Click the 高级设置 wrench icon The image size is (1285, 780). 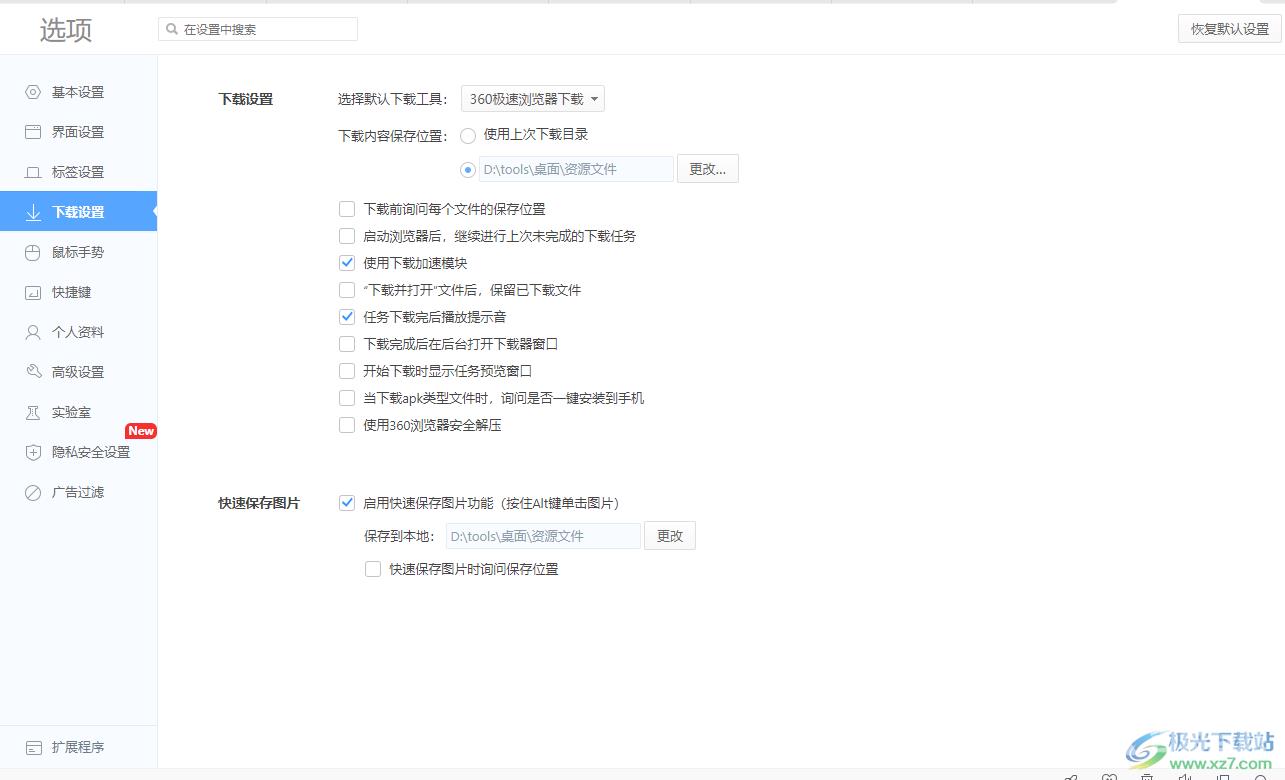(x=33, y=372)
